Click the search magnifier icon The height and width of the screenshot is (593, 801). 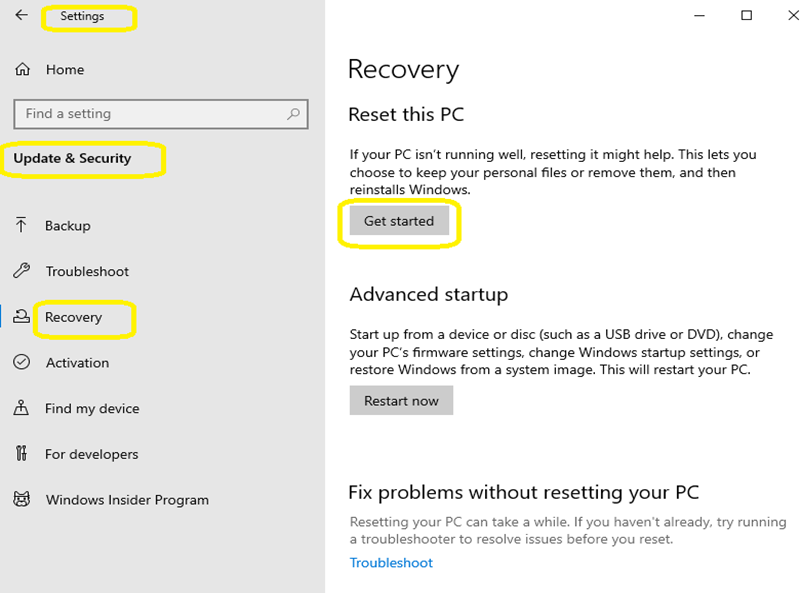pyautogui.click(x=293, y=114)
